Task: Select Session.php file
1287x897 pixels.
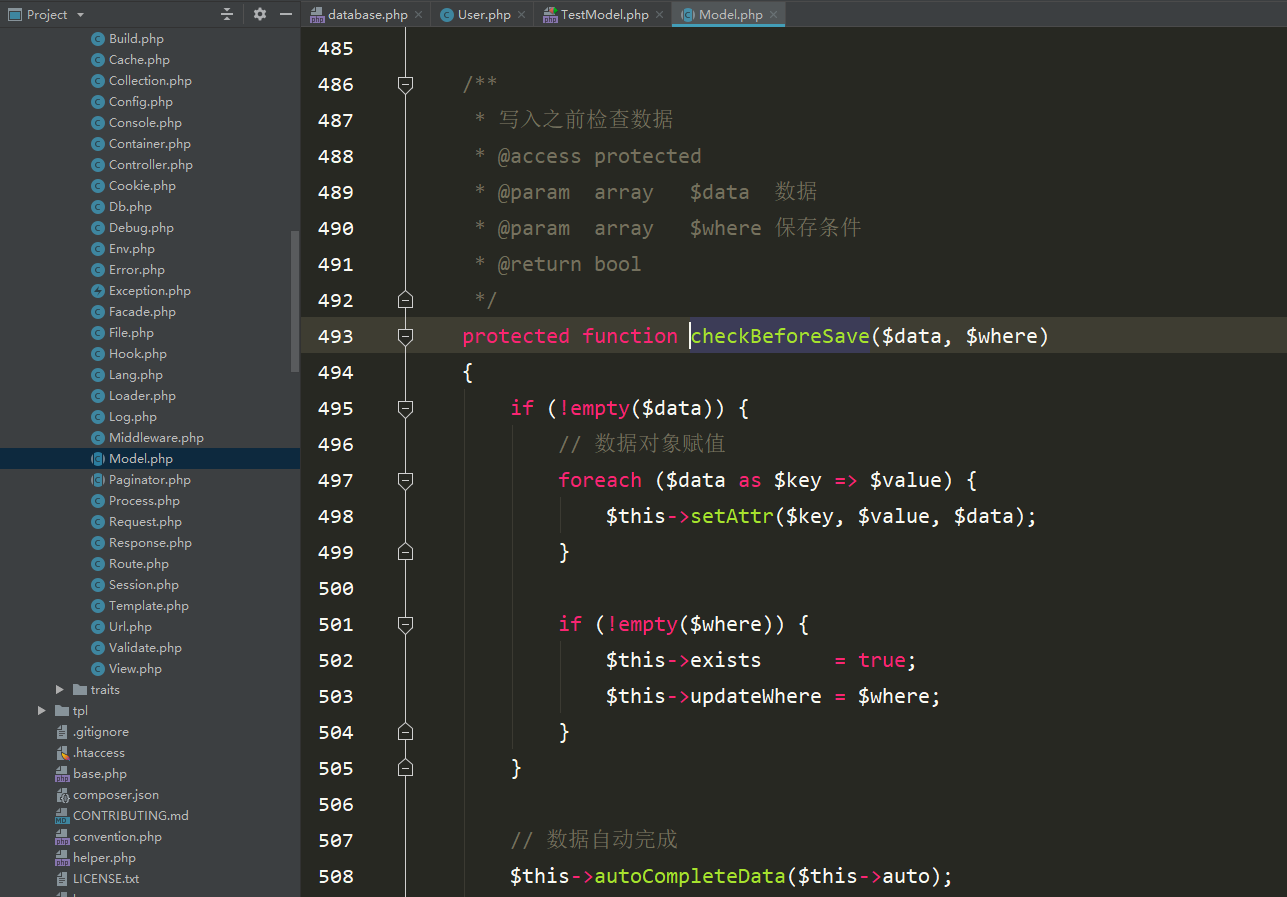Action: (x=144, y=585)
